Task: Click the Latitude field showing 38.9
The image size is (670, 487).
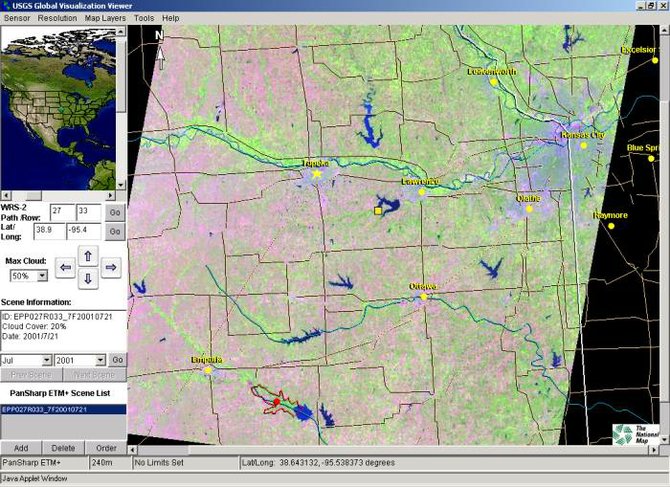Action: pyautogui.click(x=50, y=231)
